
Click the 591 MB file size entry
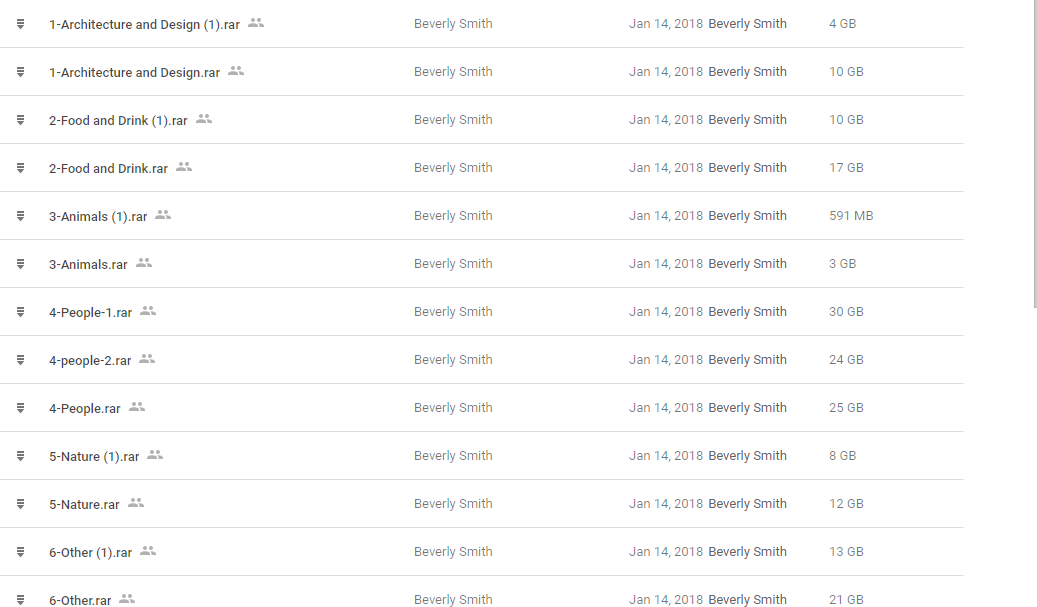coord(851,216)
